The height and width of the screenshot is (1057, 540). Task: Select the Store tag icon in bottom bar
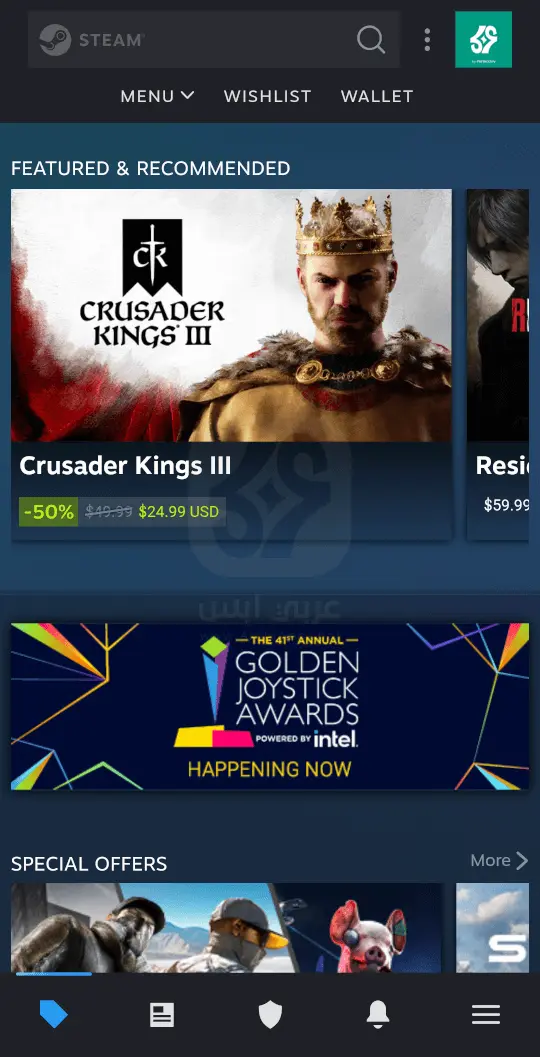click(x=54, y=1014)
